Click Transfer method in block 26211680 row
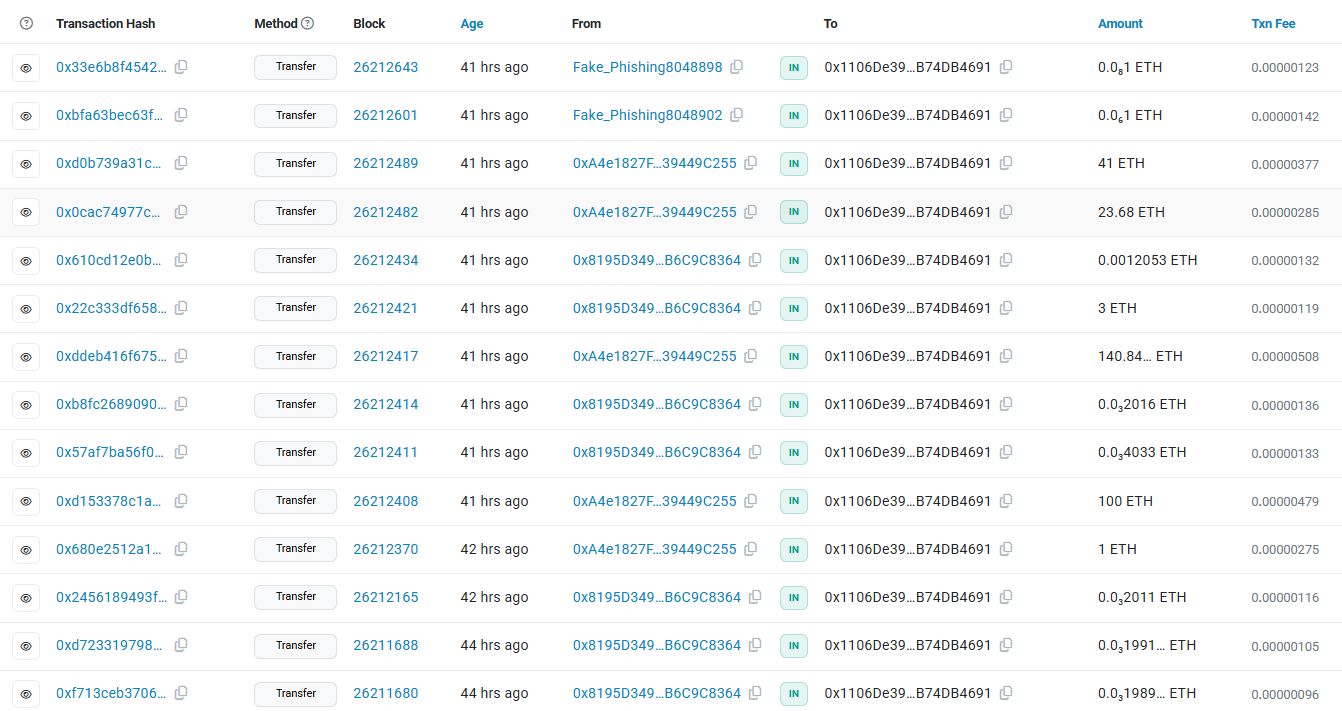The image size is (1342, 711). [296, 693]
